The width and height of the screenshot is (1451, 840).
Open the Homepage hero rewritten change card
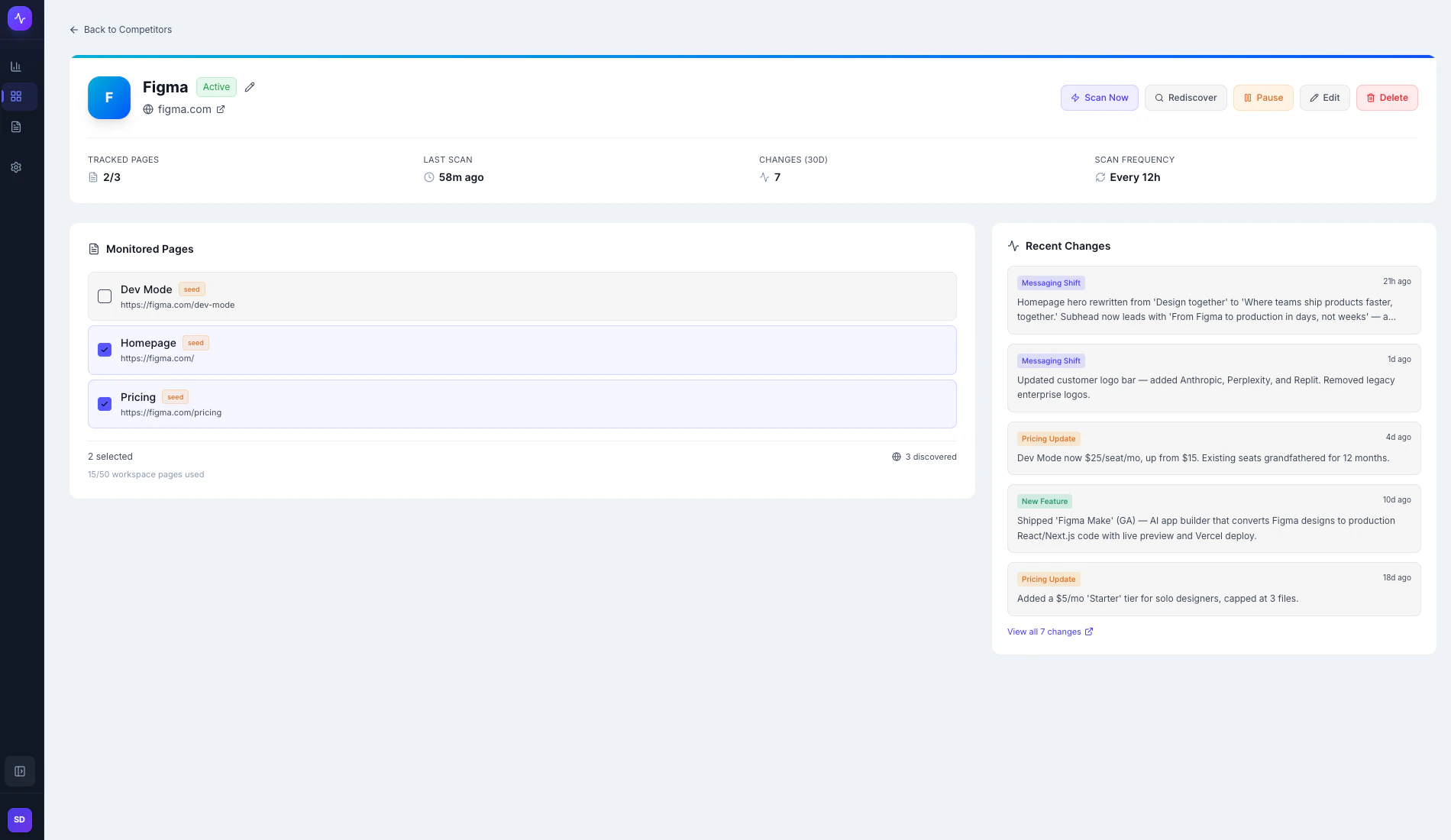tap(1213, 300)
